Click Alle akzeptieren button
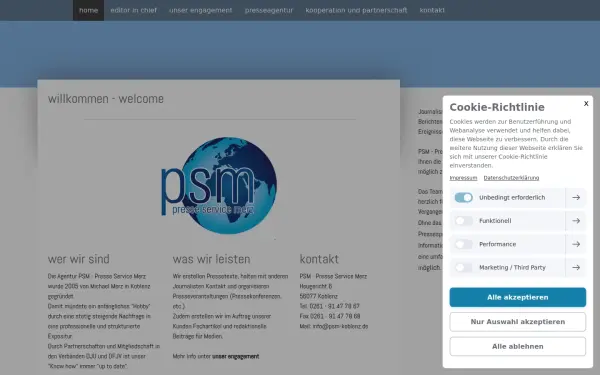This screenshot has width=600, height=375. coord(517,297)
